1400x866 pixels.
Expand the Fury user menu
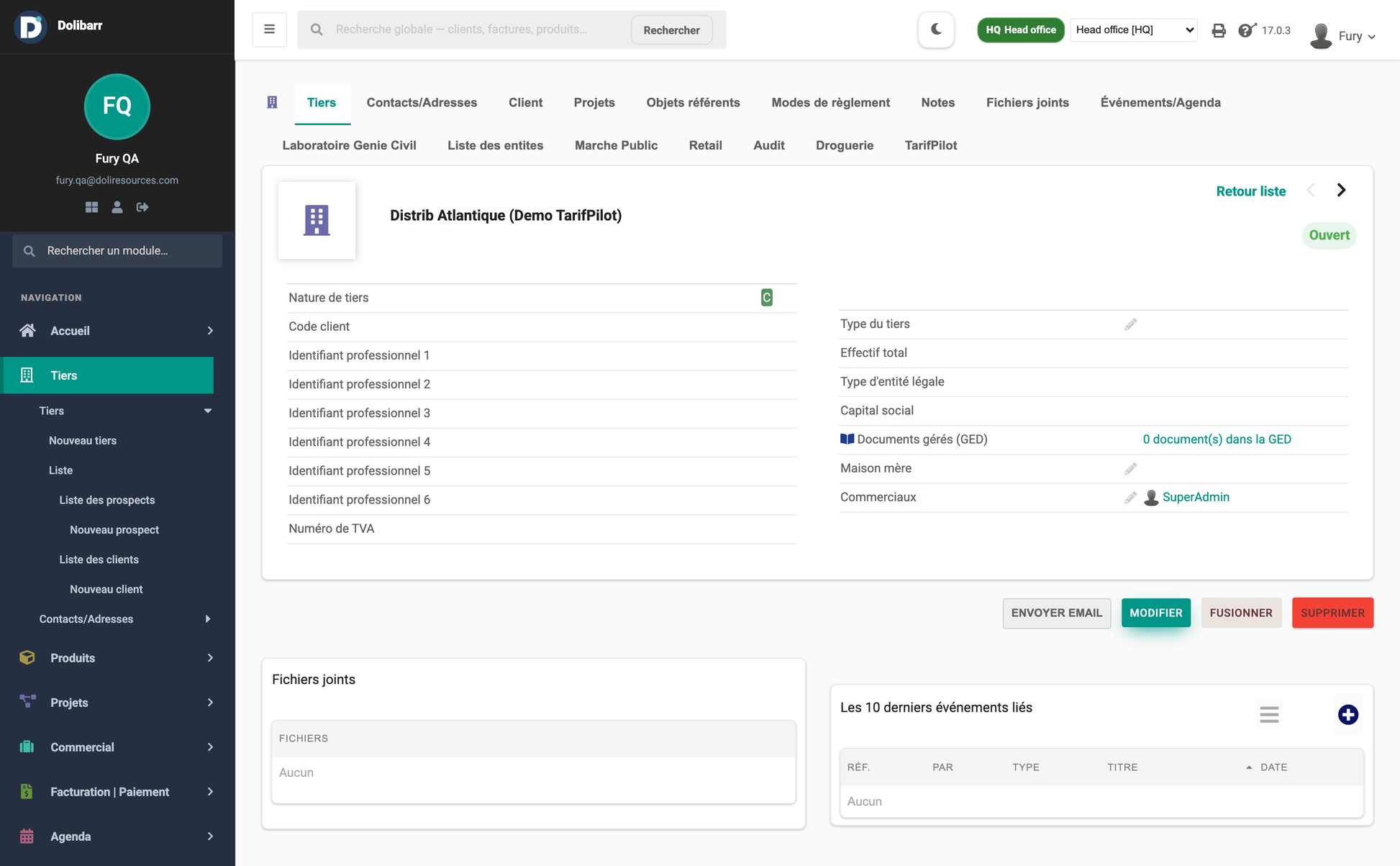coord(1343,35)
